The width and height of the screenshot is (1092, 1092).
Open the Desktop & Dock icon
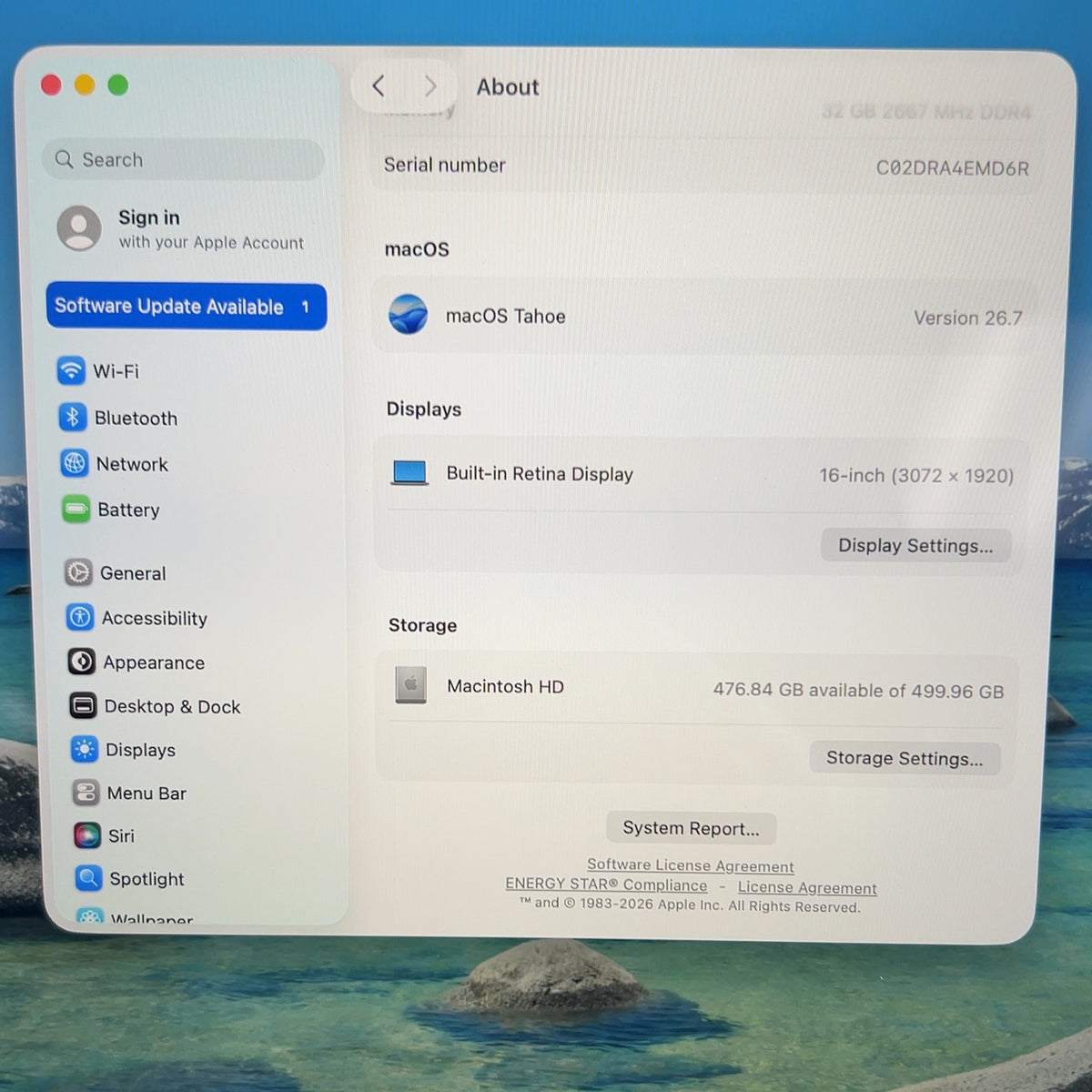tap(83, 705)
